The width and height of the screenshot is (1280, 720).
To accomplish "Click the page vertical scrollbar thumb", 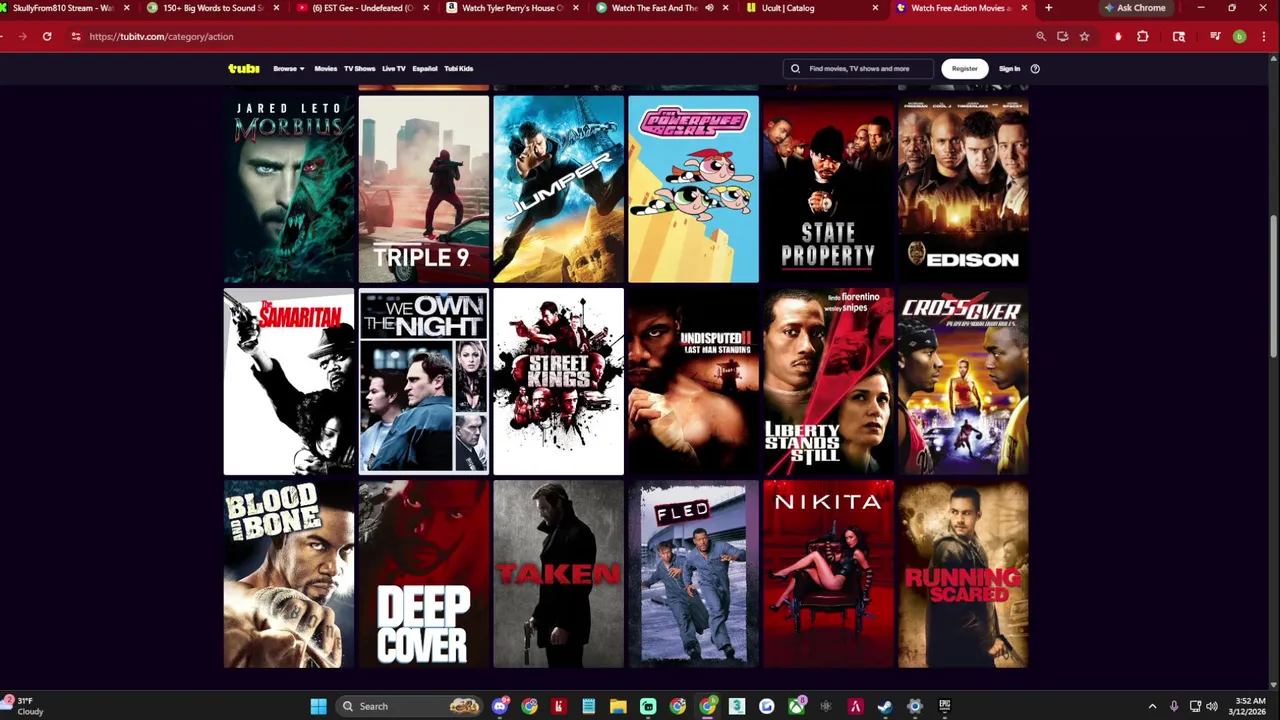I will click(1274, 285).
